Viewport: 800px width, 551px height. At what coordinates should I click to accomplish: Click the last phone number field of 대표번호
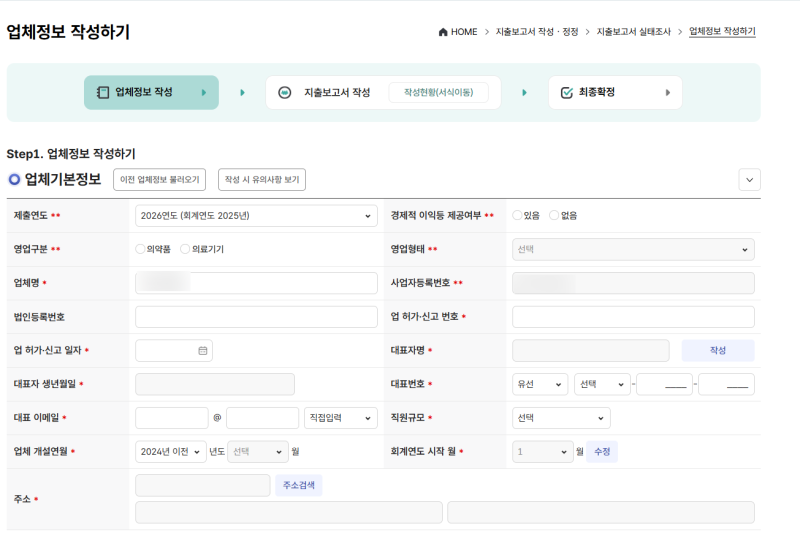point(727,384)
